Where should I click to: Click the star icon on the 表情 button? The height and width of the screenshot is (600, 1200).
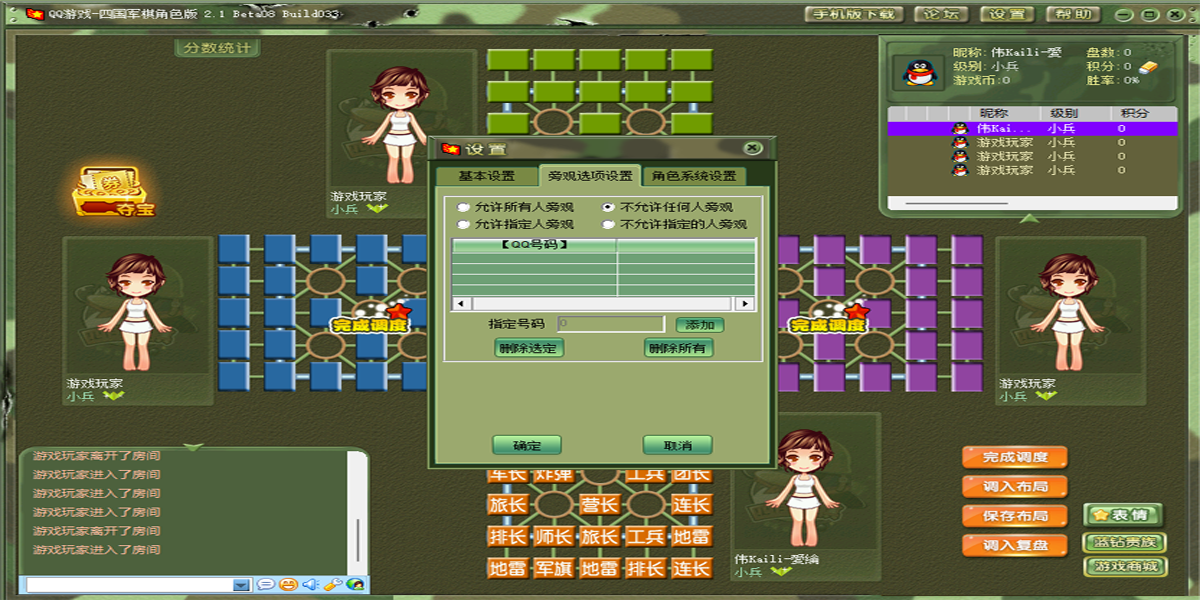pyautogui.click(x=1100, y=515)
